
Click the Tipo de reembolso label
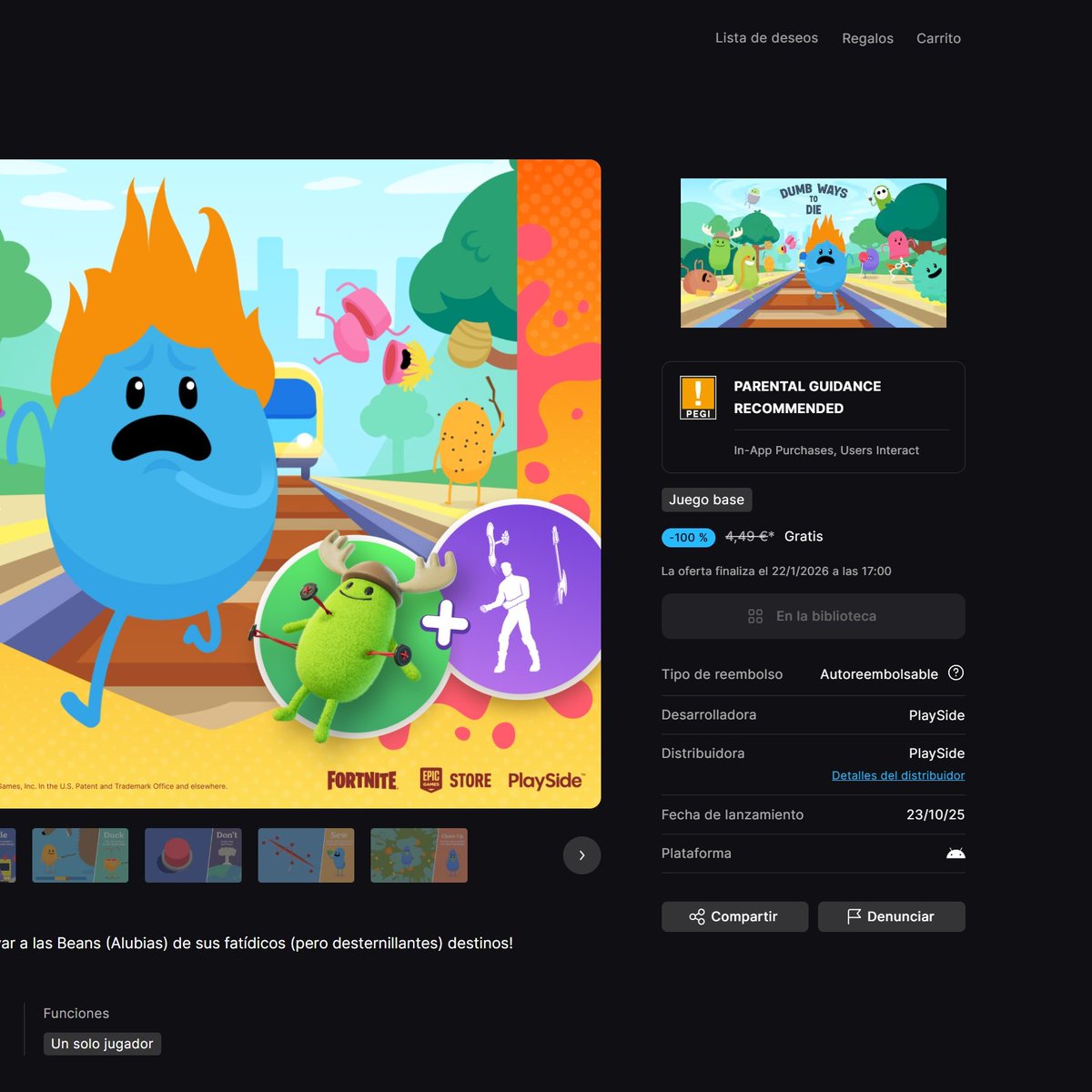pyautogui.click(x=722, y=674)
